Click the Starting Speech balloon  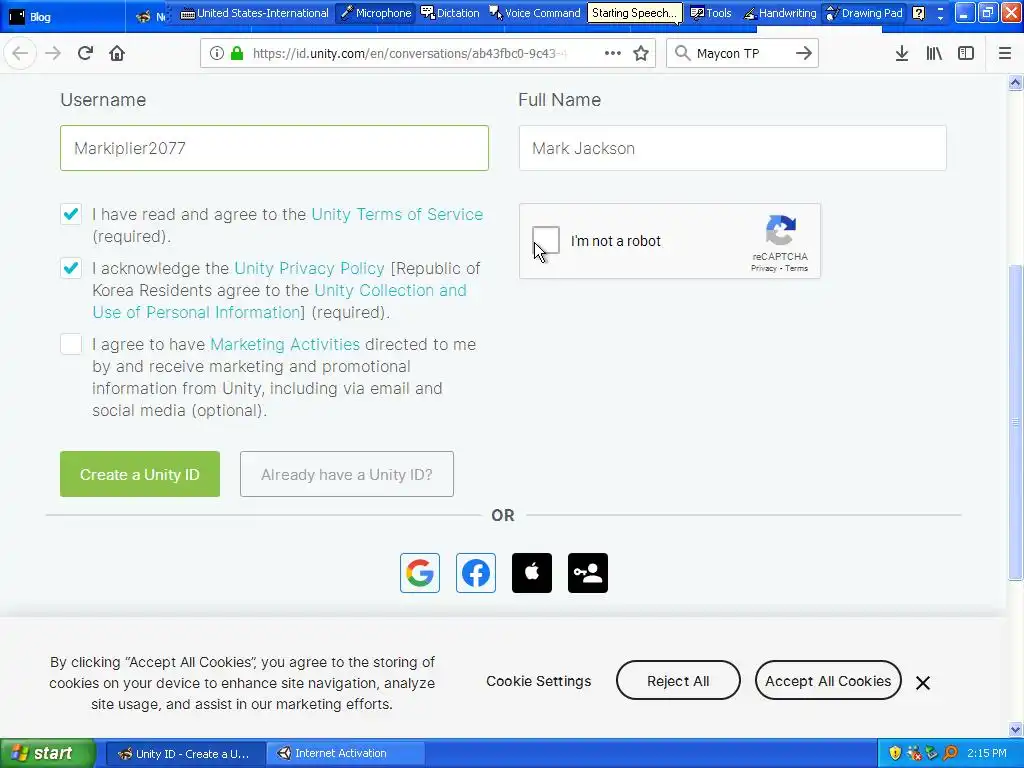click(x=633, y=13)
